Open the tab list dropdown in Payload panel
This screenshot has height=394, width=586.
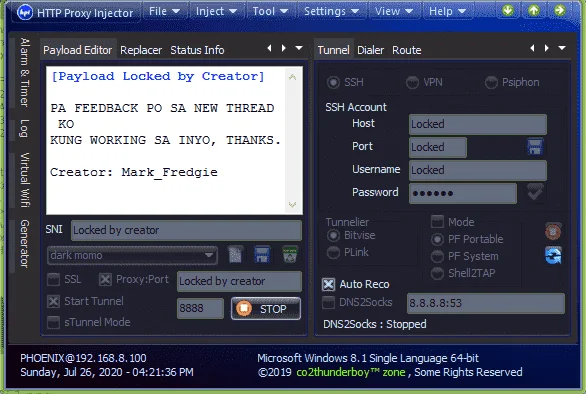[299, 48]
